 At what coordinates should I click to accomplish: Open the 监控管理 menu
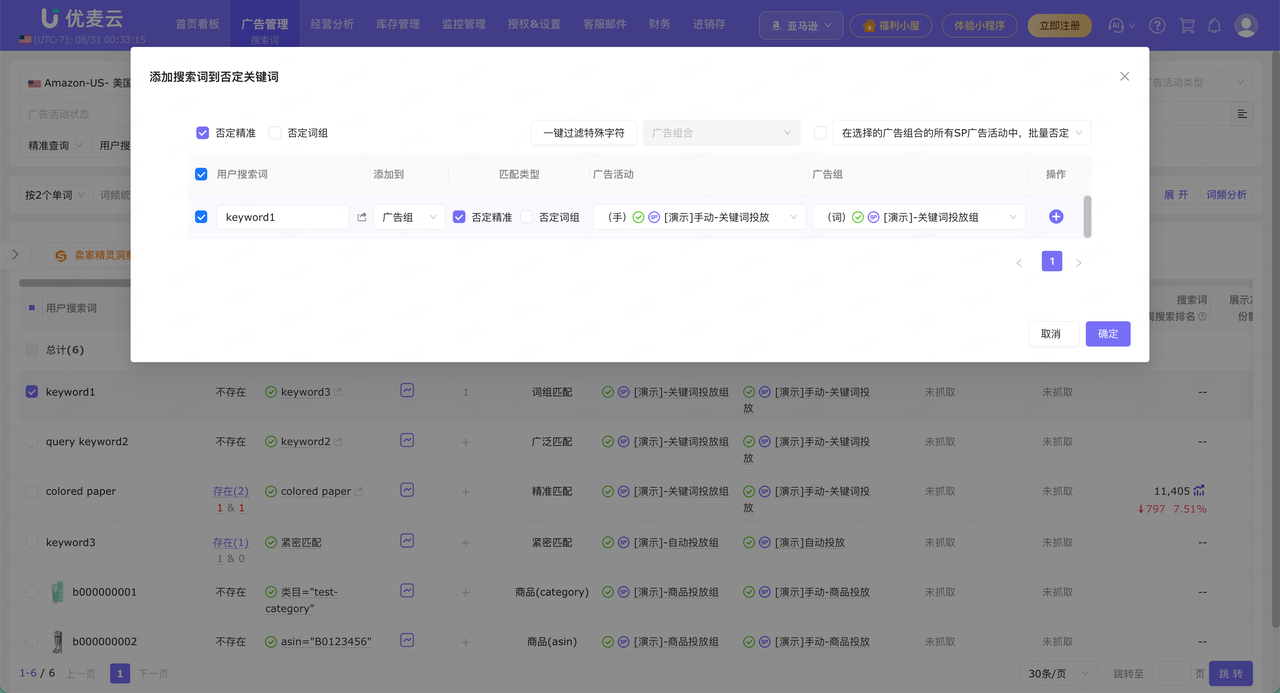(463, 24)
